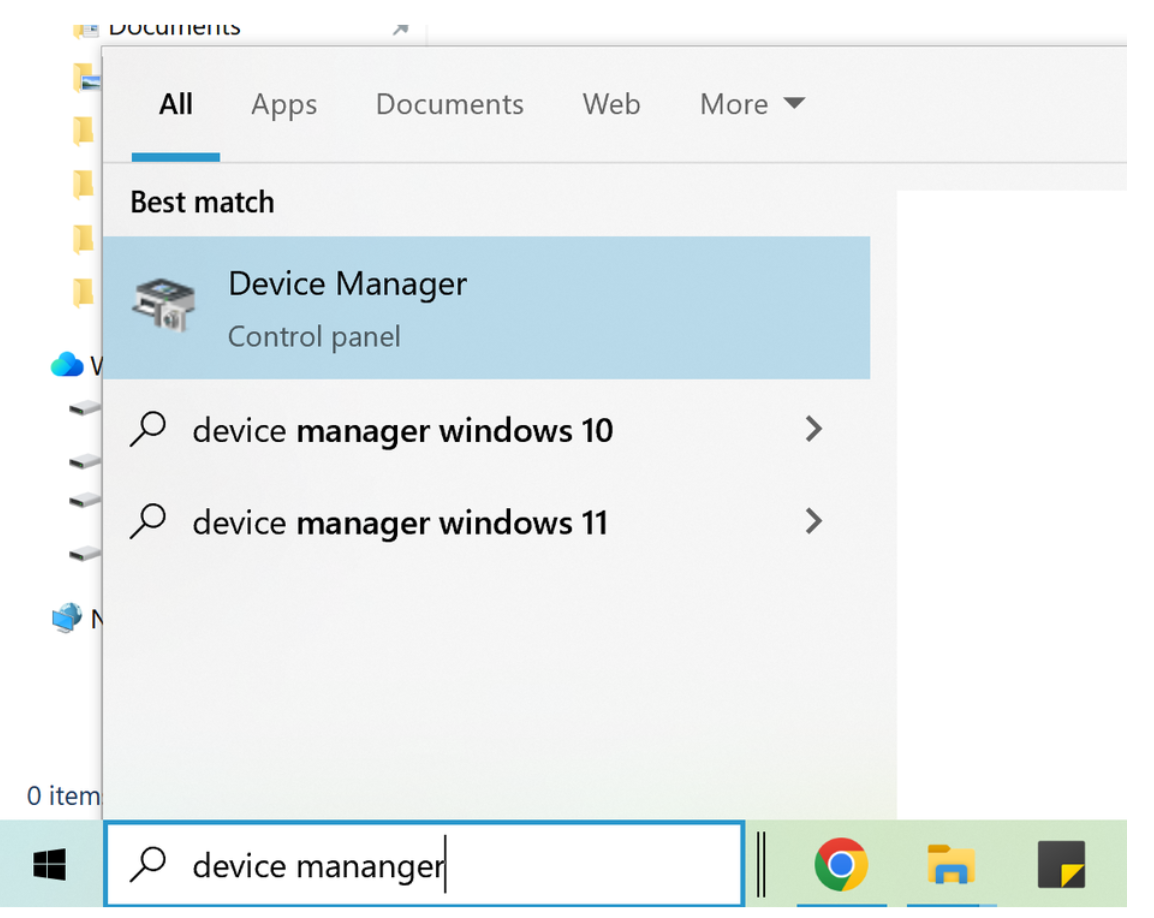1154x918 pixels.
Task: Open Google Chrome from the taskbar
Action: coord(840,864)
